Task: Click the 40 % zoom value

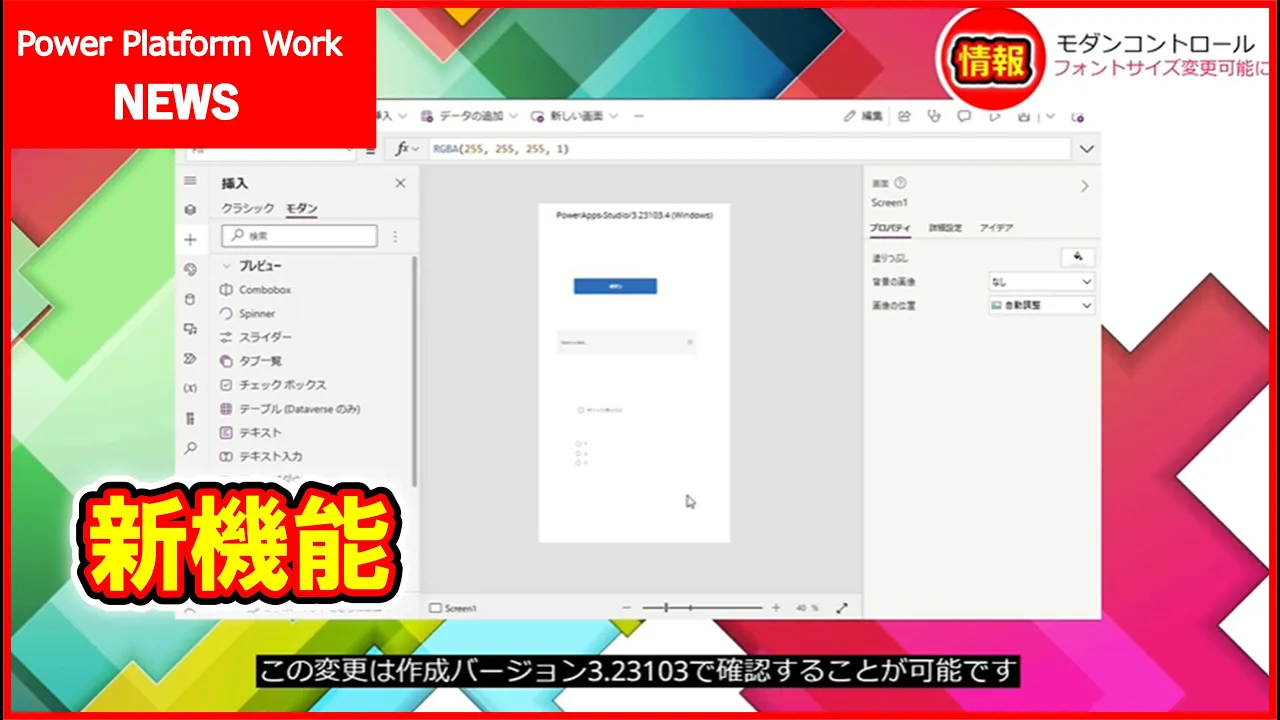Action: point(807,608)
